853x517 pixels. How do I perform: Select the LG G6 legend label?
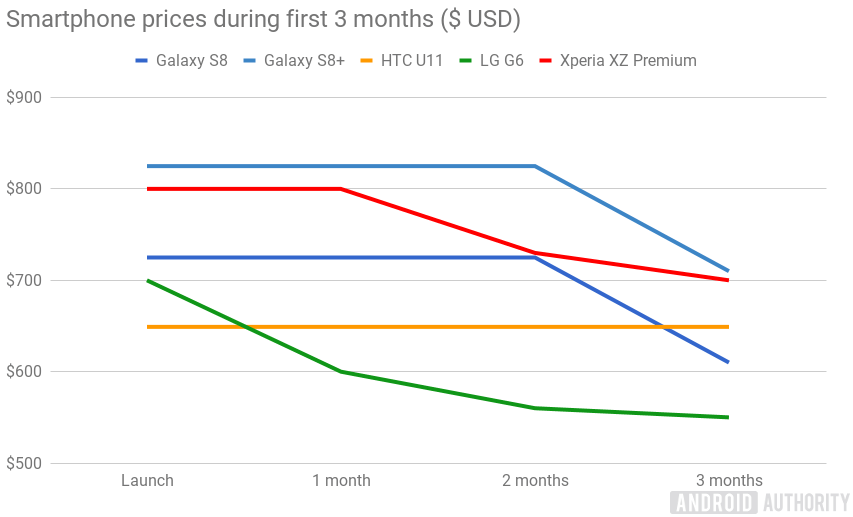500,60
